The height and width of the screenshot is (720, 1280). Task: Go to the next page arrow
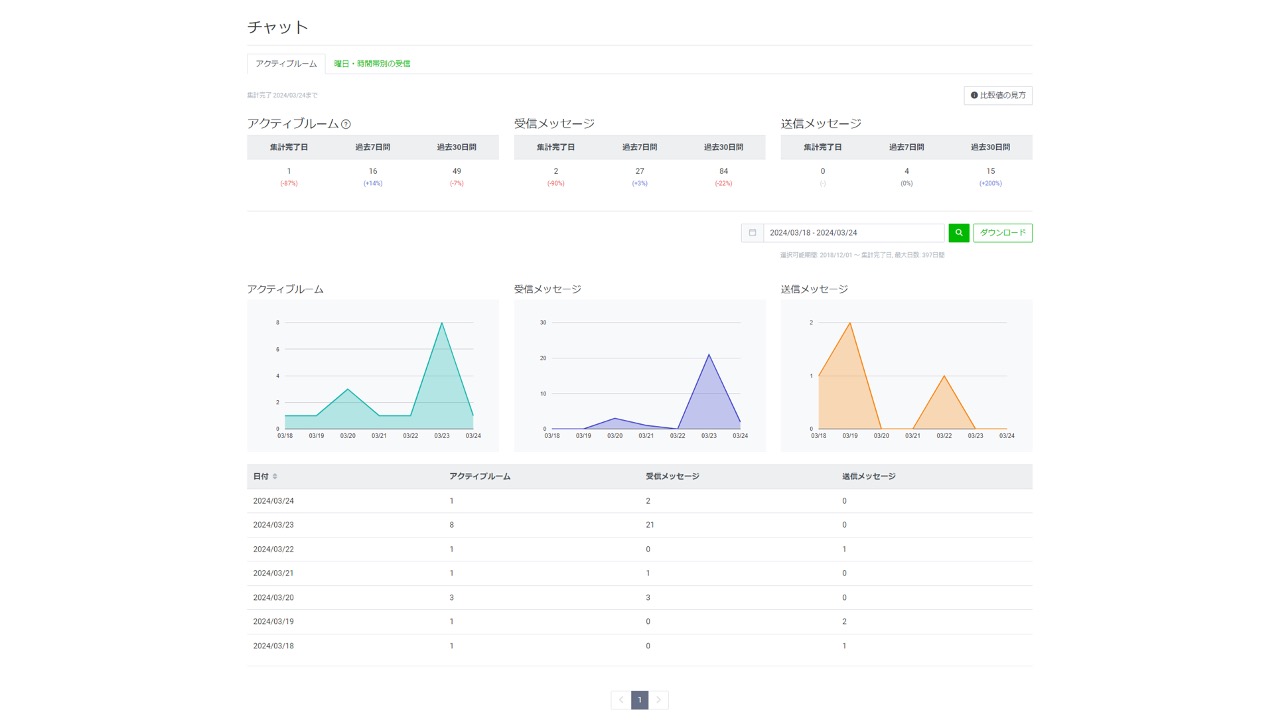(658, 700)
